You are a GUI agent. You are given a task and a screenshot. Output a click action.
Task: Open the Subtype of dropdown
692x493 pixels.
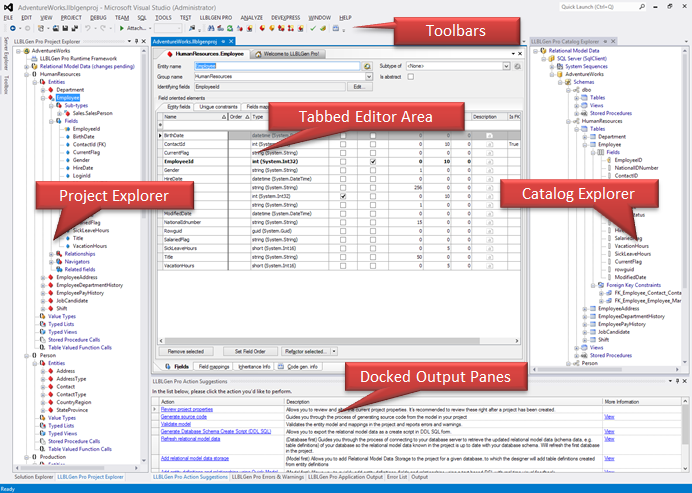click(506, 66)
